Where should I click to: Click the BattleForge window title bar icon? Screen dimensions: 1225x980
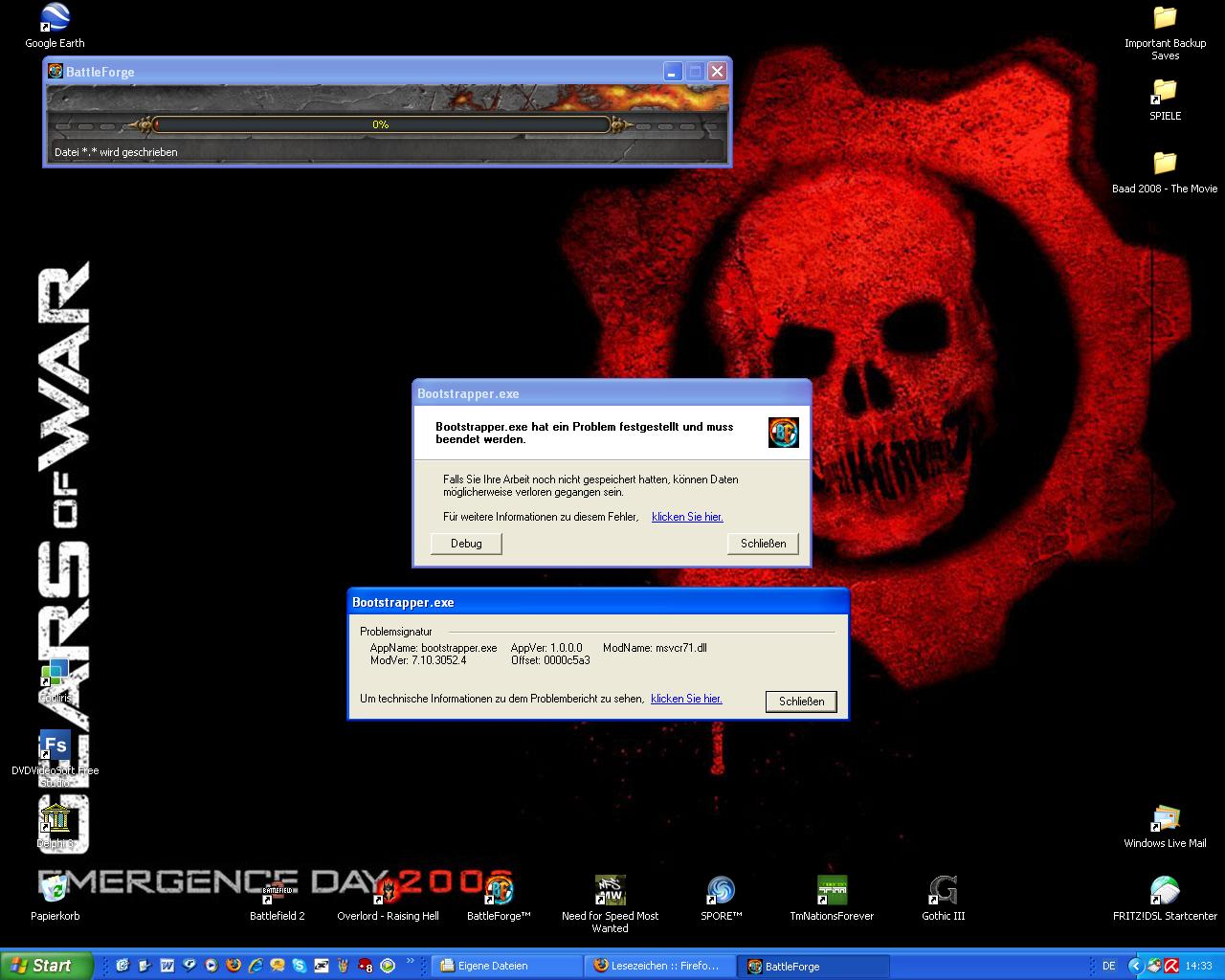(56, 71)
